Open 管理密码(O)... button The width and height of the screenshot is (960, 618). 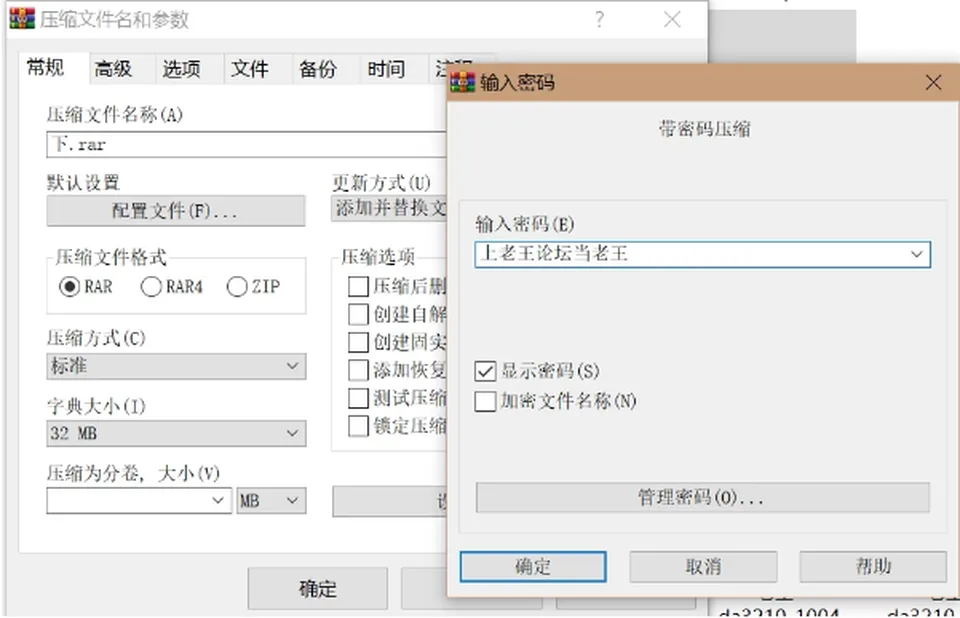click(x=702, y=497)
